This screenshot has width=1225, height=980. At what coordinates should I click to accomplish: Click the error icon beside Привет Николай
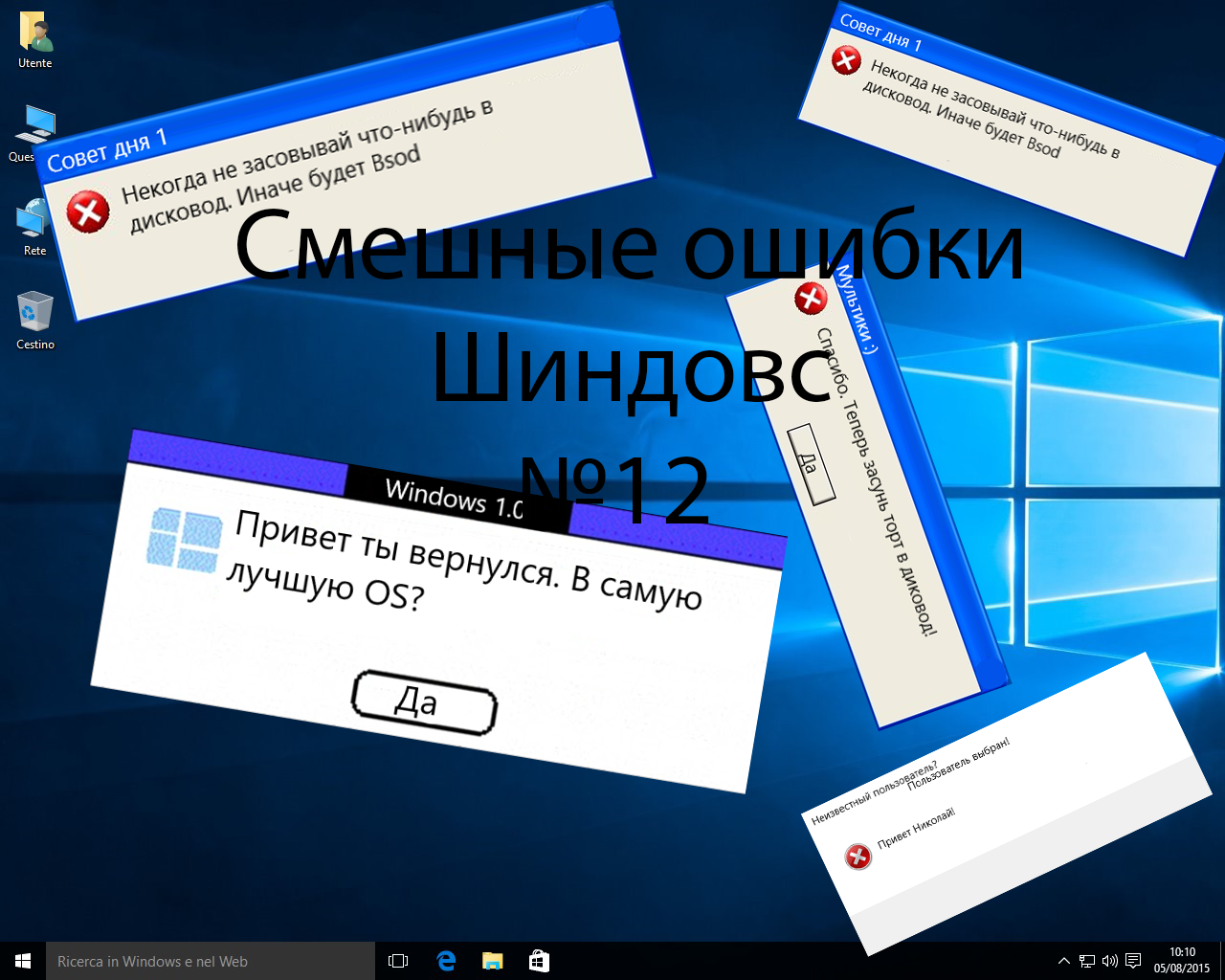pyautogui.click(x=858, y=857)
